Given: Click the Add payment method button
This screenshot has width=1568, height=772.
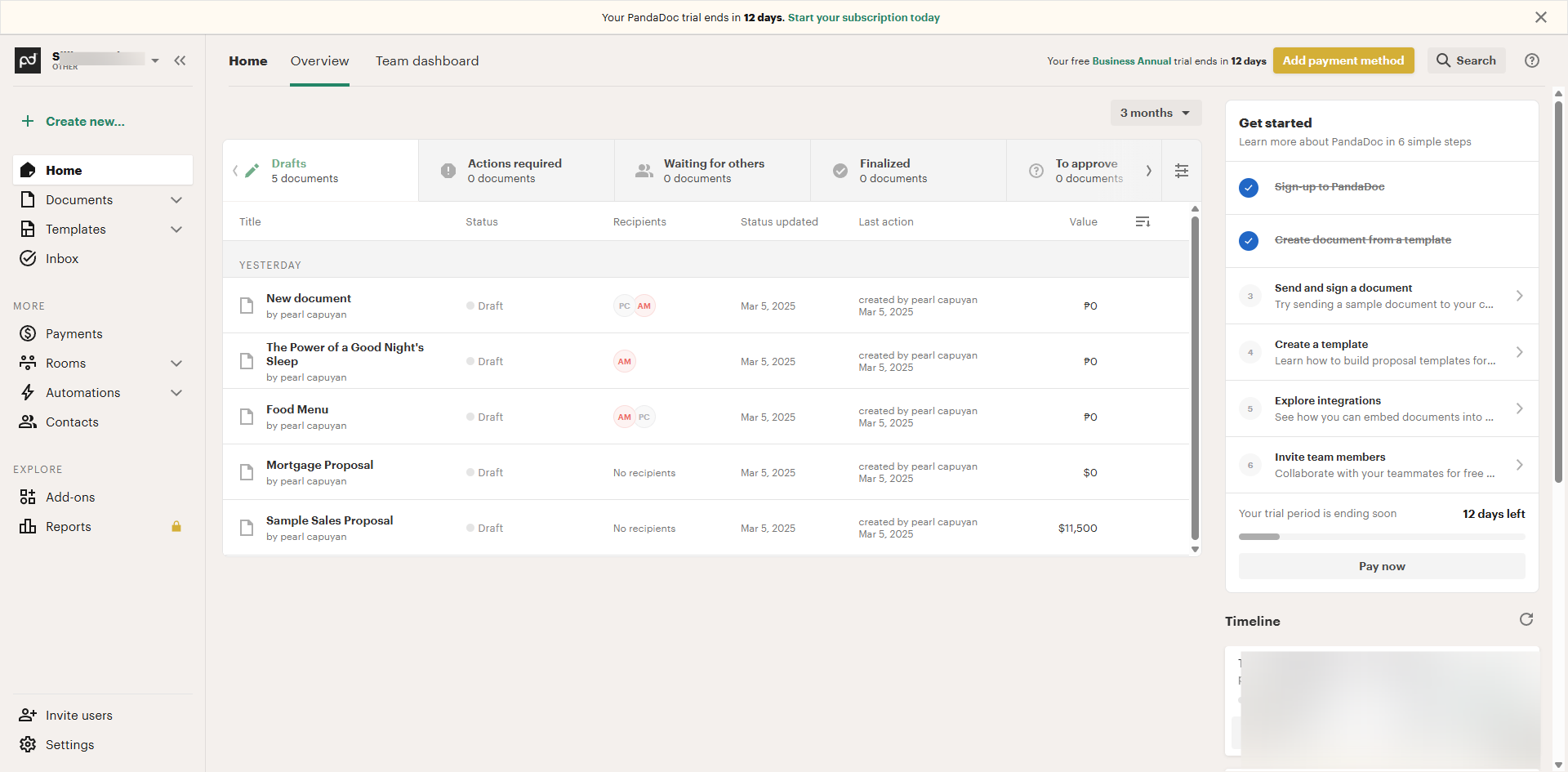Looking at the screenshot, I should pyautogui.click(x=1343, y=60).
